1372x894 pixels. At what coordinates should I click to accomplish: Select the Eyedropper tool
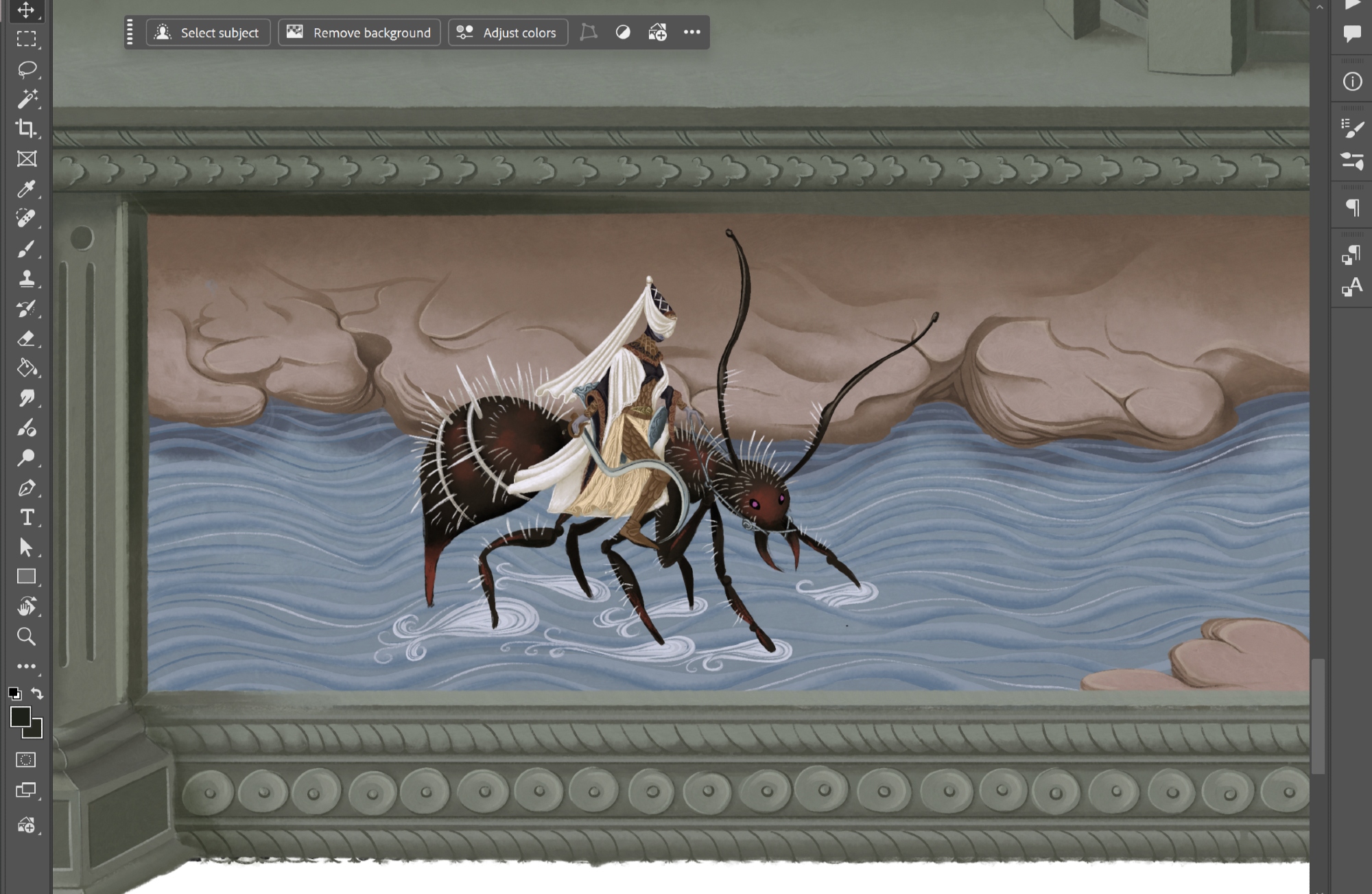[x=26, y=188]
